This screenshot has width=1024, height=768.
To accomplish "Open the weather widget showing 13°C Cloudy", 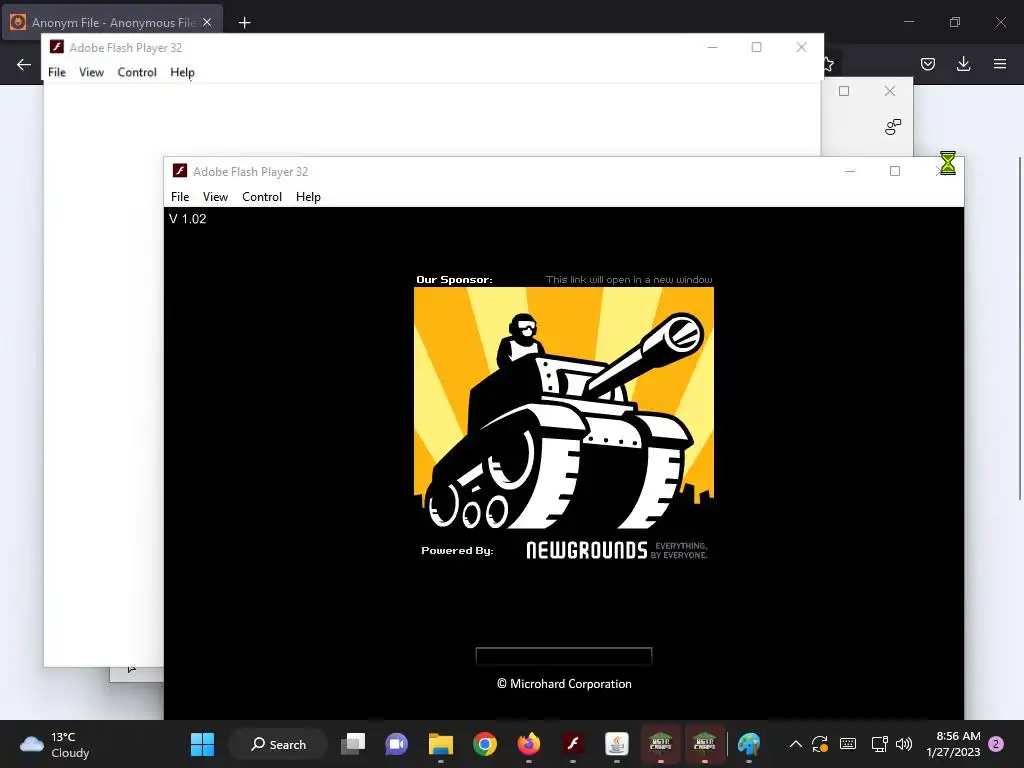I will coord(56,744).
